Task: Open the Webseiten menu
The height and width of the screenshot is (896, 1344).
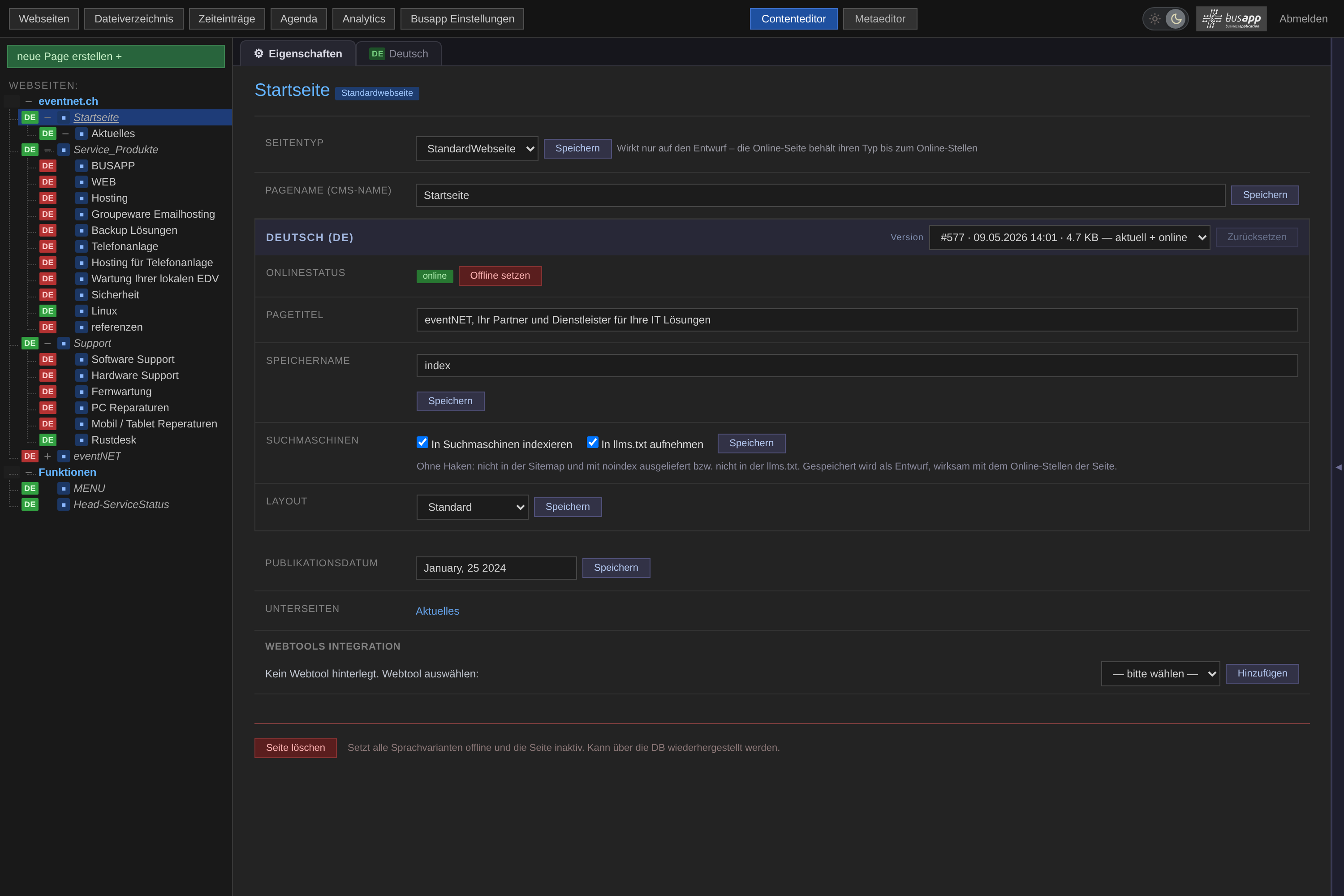Action: (44, 19)
